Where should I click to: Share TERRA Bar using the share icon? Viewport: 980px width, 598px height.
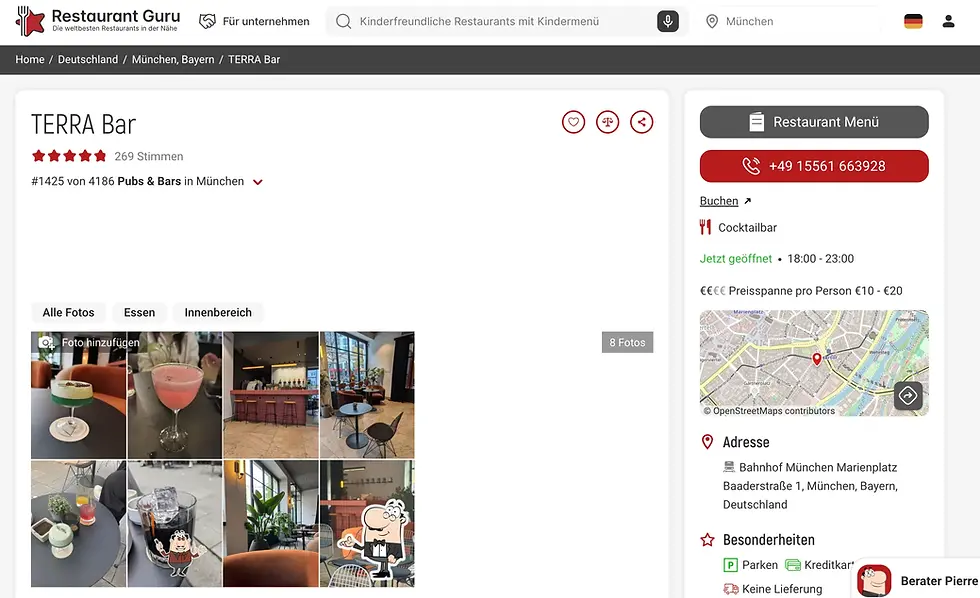click(641, 122)
